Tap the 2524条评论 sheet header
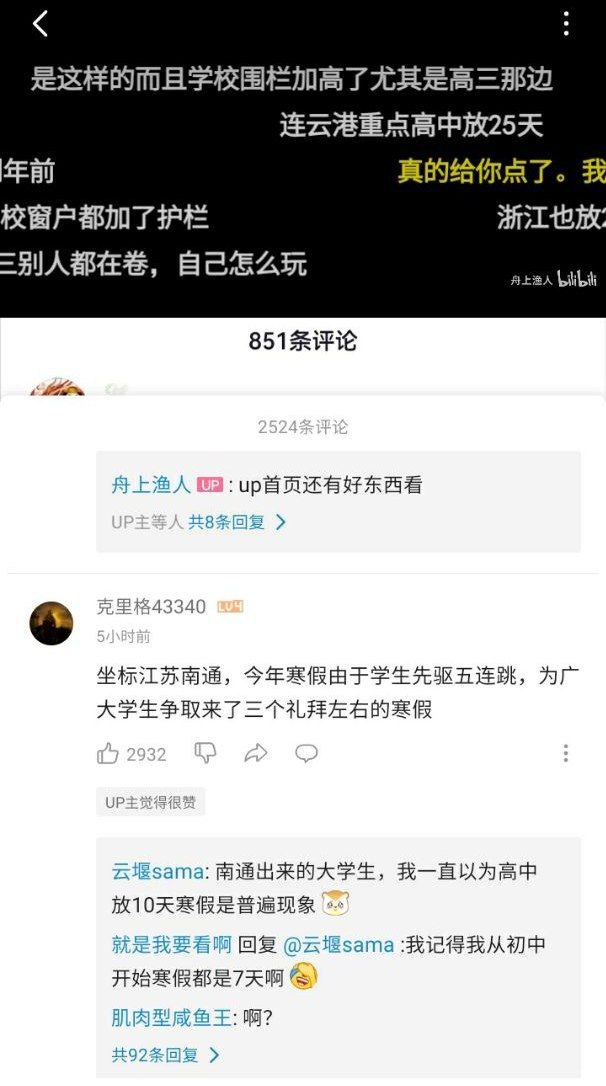This screenshot has width=606, height=1086. [303, 427]
